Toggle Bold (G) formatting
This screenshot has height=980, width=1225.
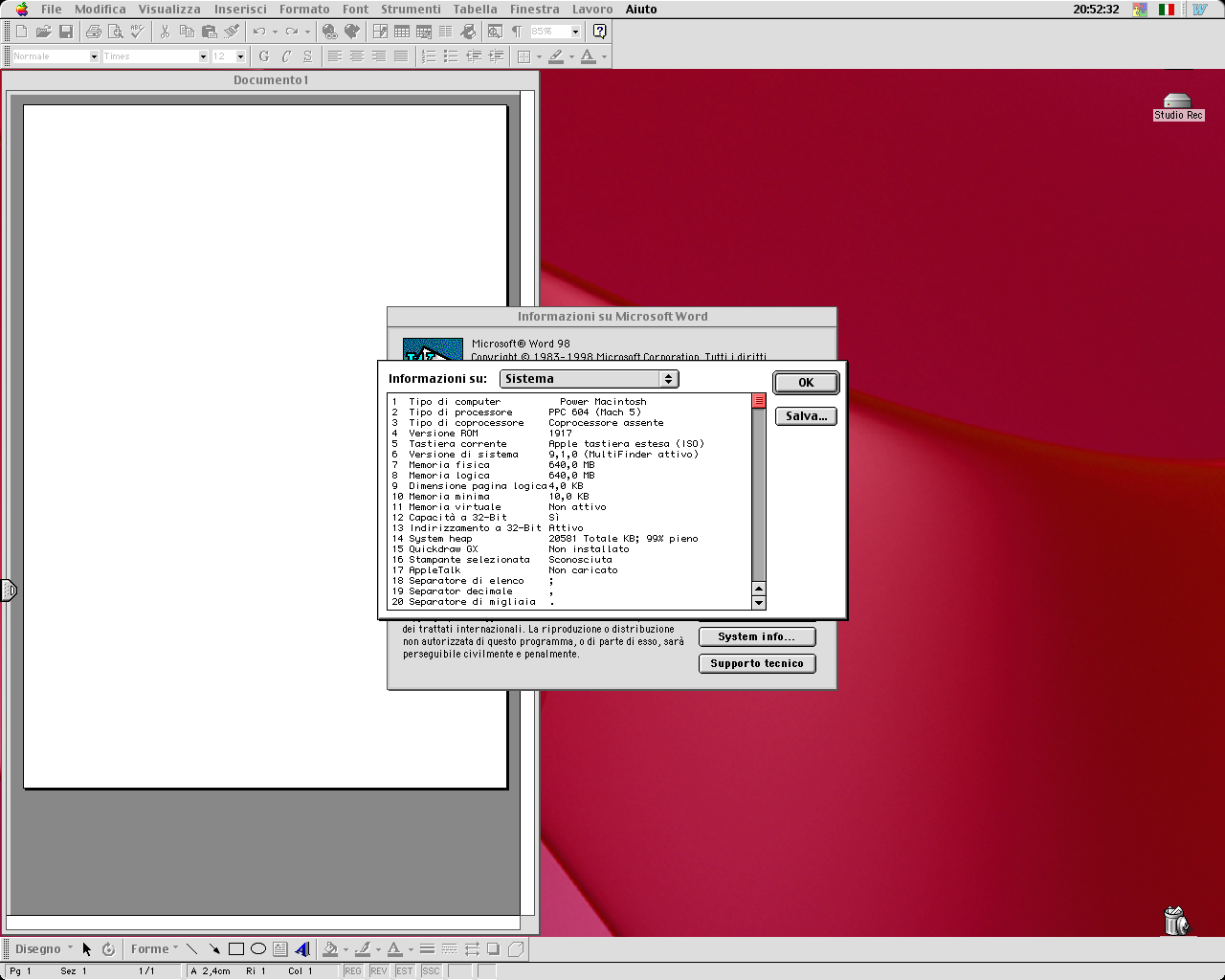[x=264, y=56]
